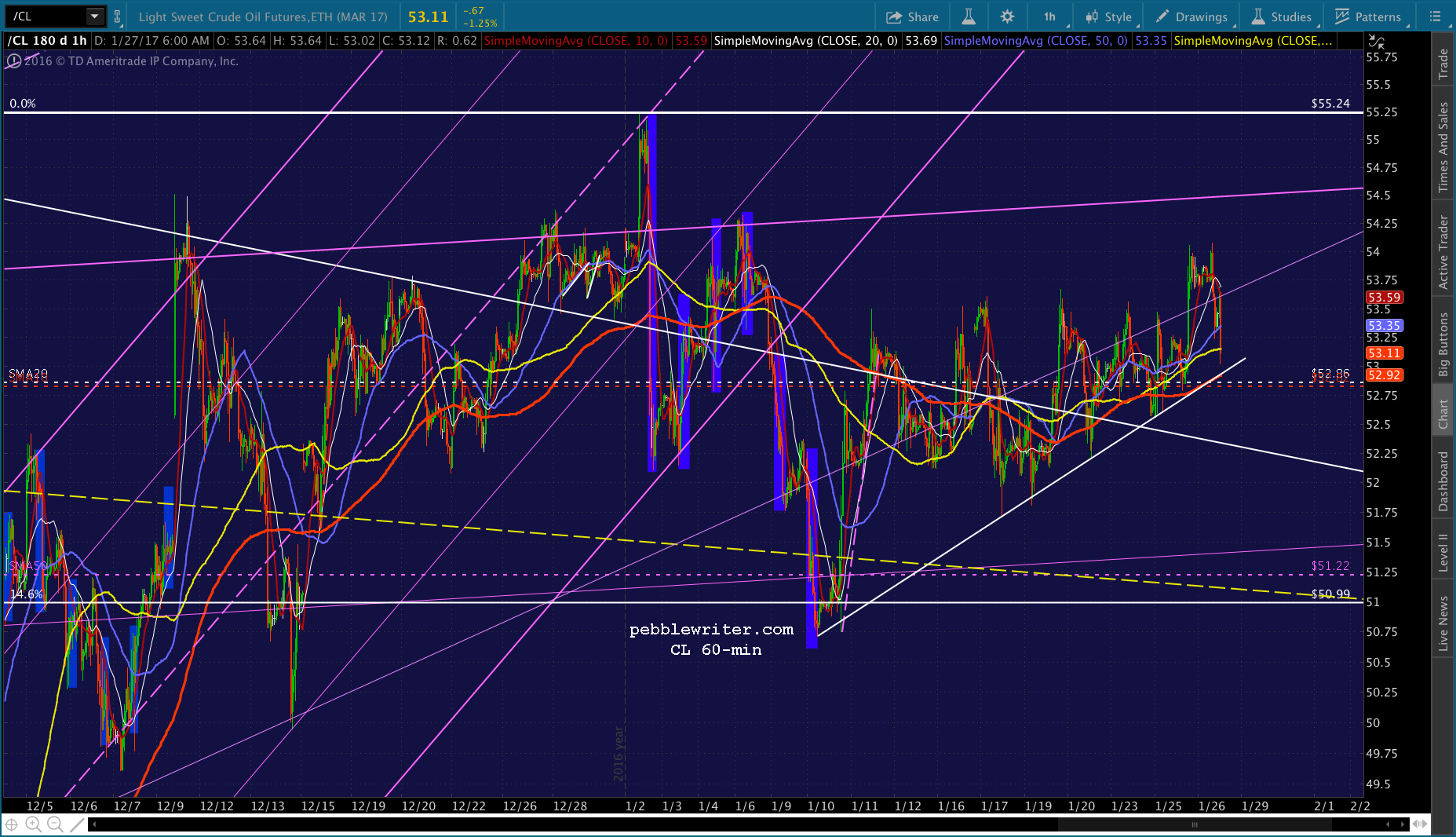This screenshot has width=1456, height=837.
Task: Open the Patterns dropdown
Action: click(x=1368, y=16)
